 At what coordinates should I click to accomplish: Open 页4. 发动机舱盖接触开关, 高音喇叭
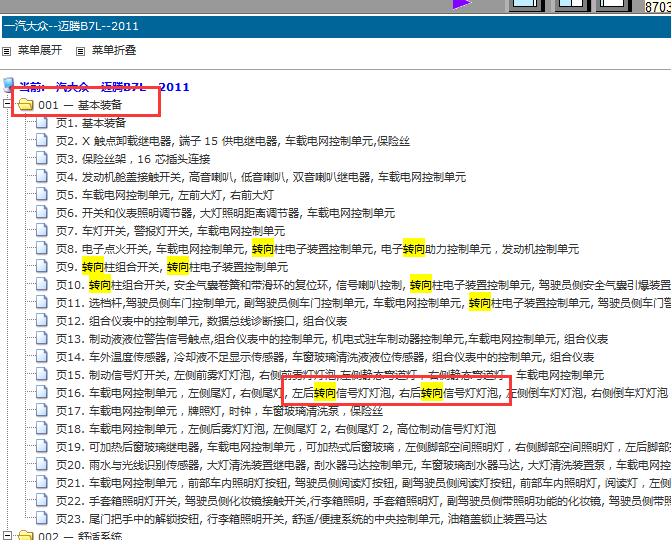(261, 177)
